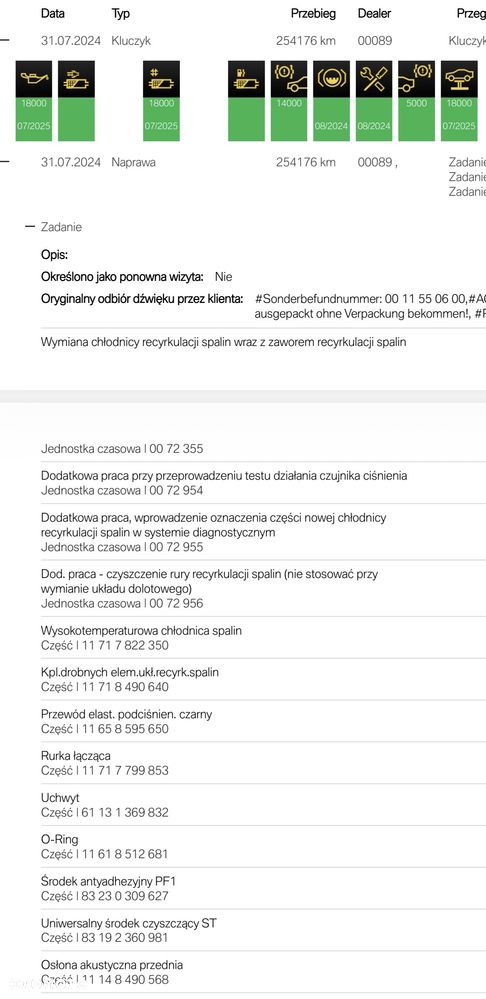
Task: Click the wrench and screwdriver service icon
Action: pos(374,79)
